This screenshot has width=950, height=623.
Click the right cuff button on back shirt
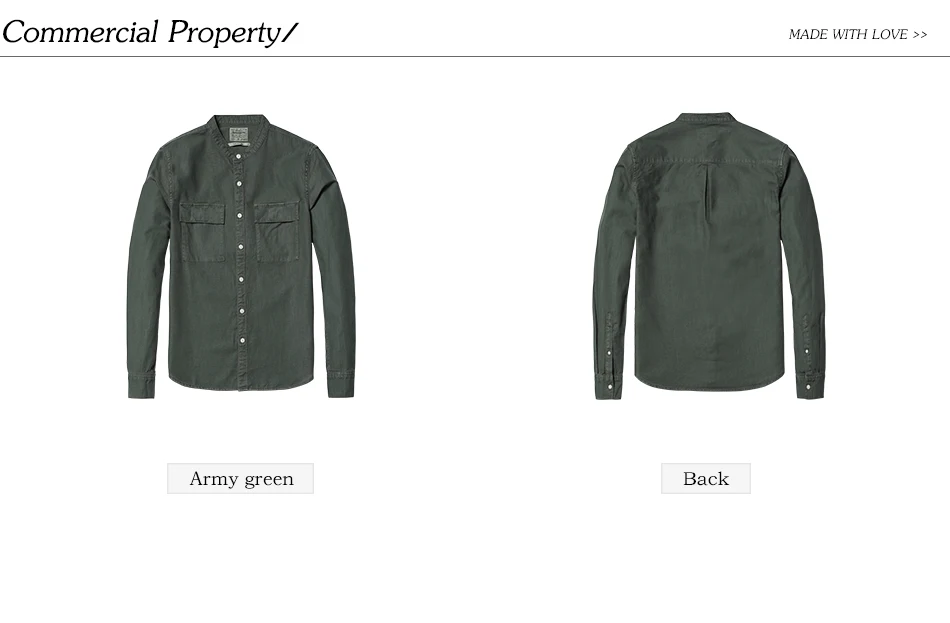808,386
